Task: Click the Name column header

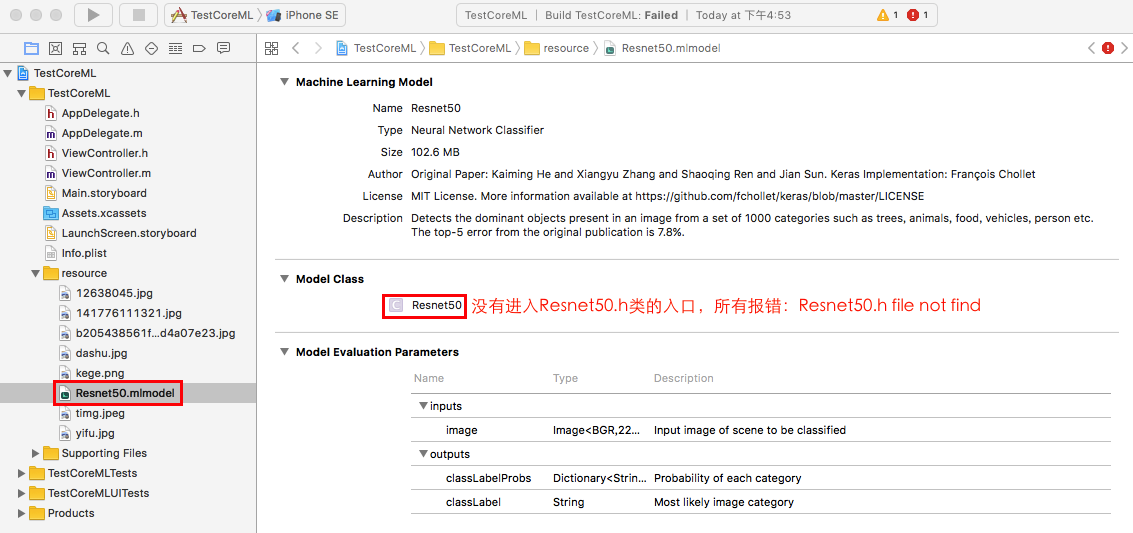Action: (429, 378)
